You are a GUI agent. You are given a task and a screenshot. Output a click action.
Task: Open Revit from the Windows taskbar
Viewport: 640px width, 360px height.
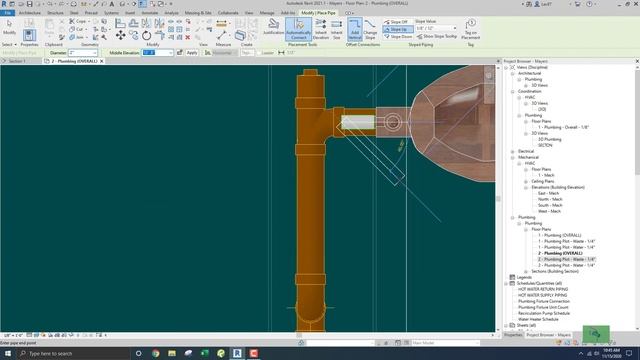point(237,353)
